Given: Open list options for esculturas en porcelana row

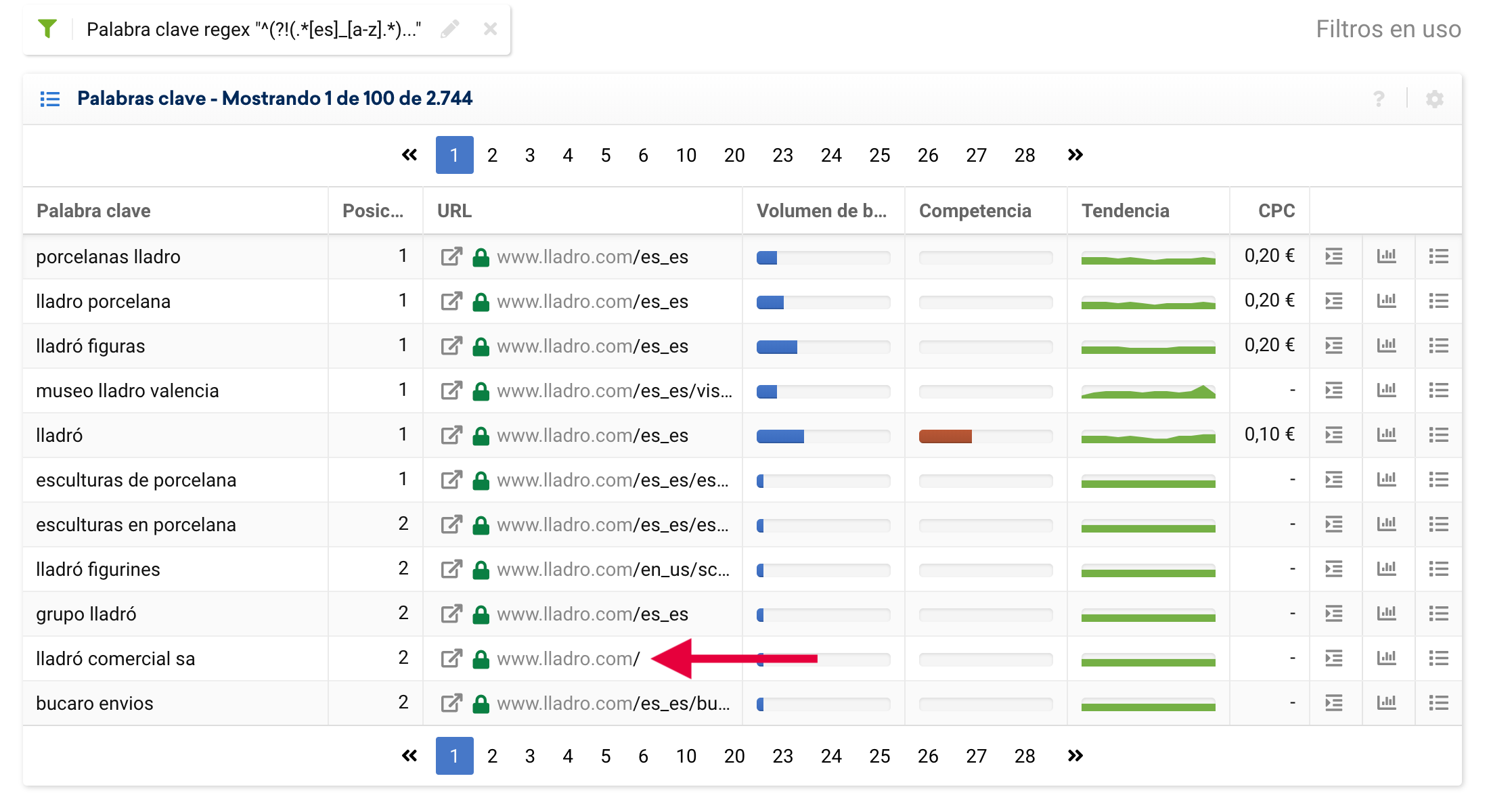Looking at the screenshot, I should [1439, 524].
